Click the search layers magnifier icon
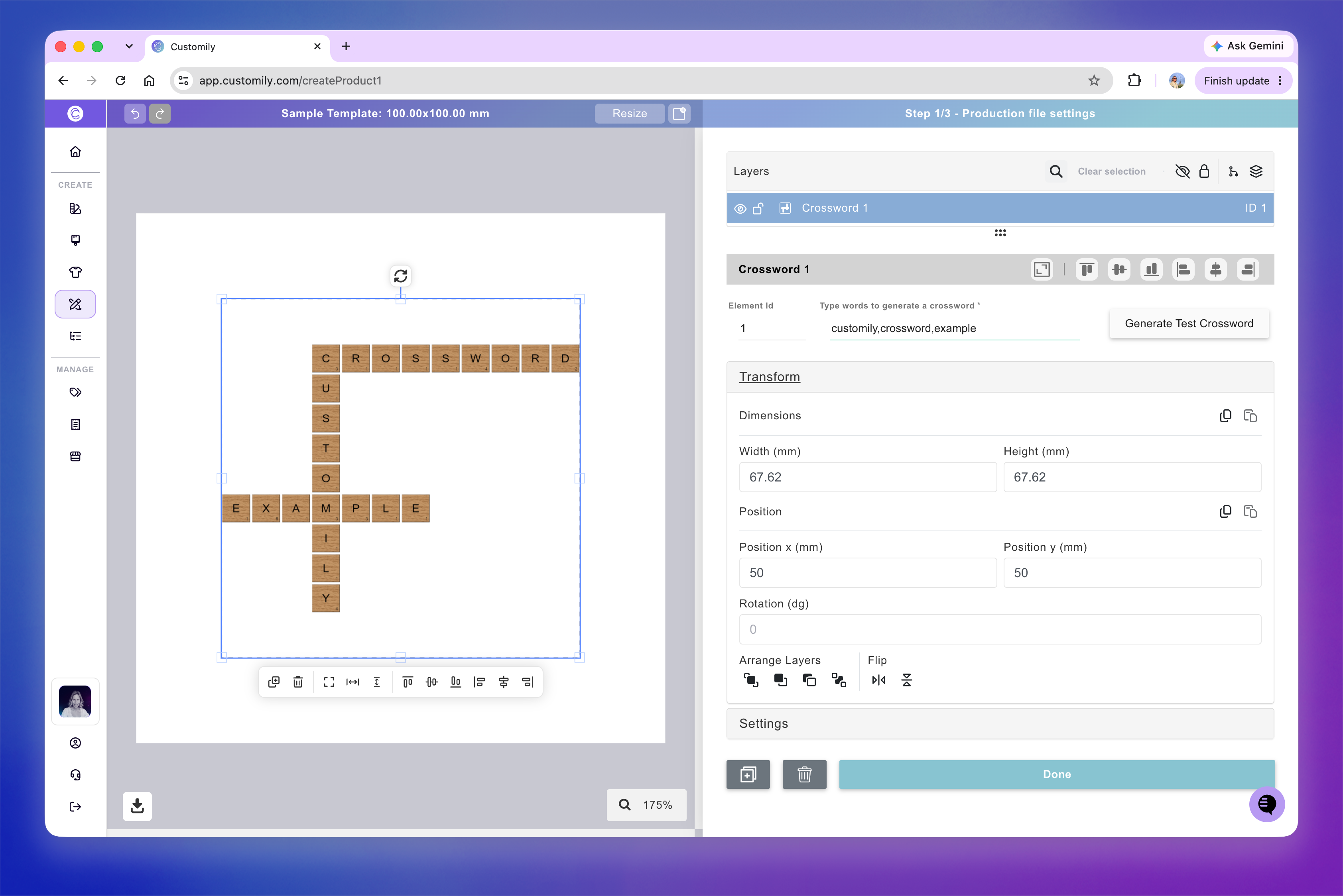The width and height of the screenshot is (1343, 896). click(x=1056, y=171)
